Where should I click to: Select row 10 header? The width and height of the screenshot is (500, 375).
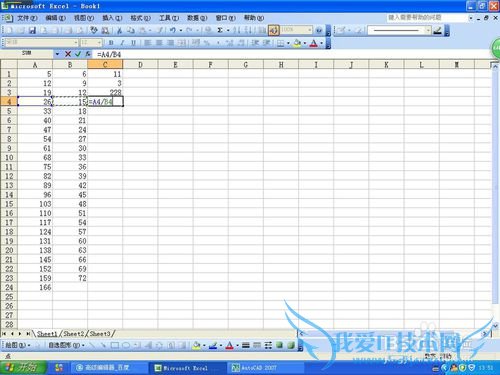click(9, 157)
